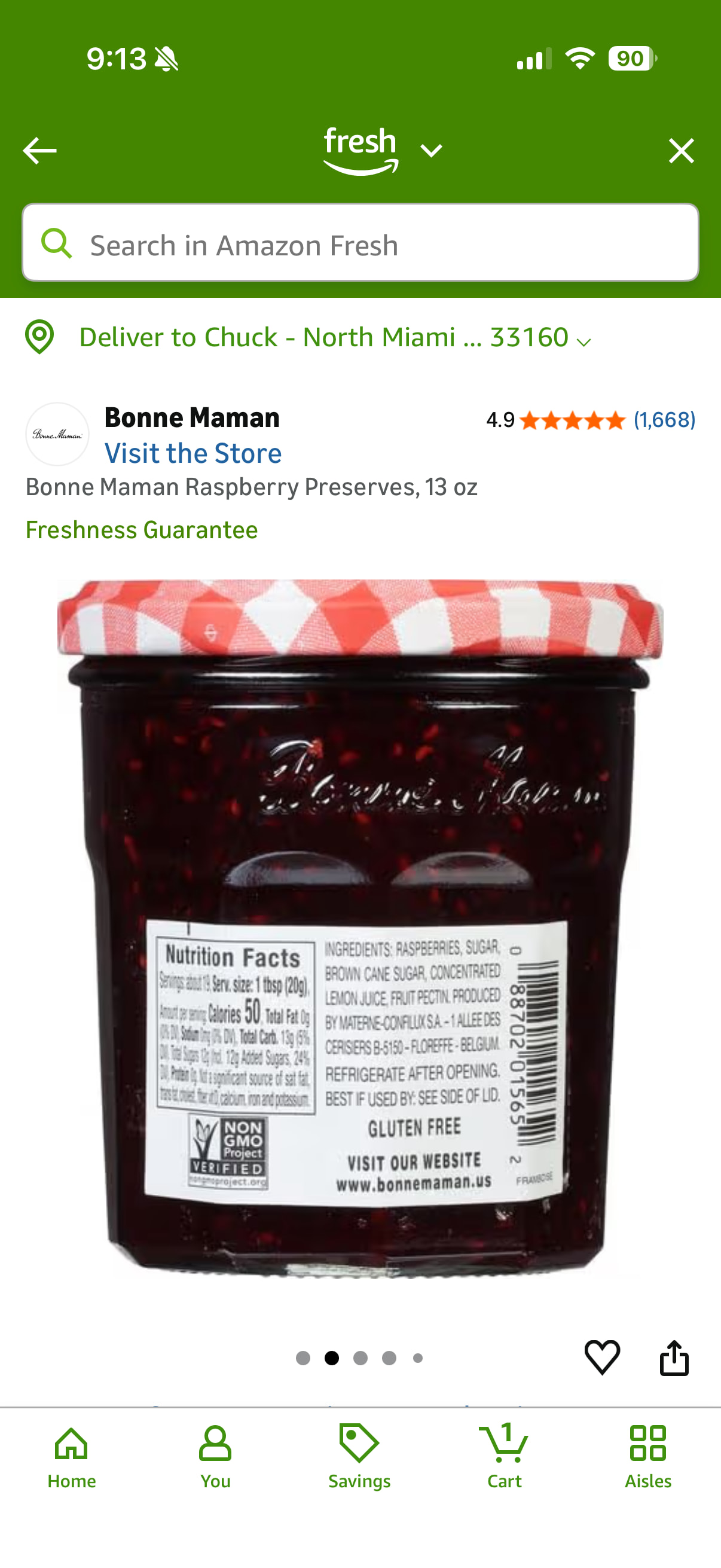Open the Bonne Maman brand logo
721x1568 pixels.
pyautogui.click(x=58, y=434)
